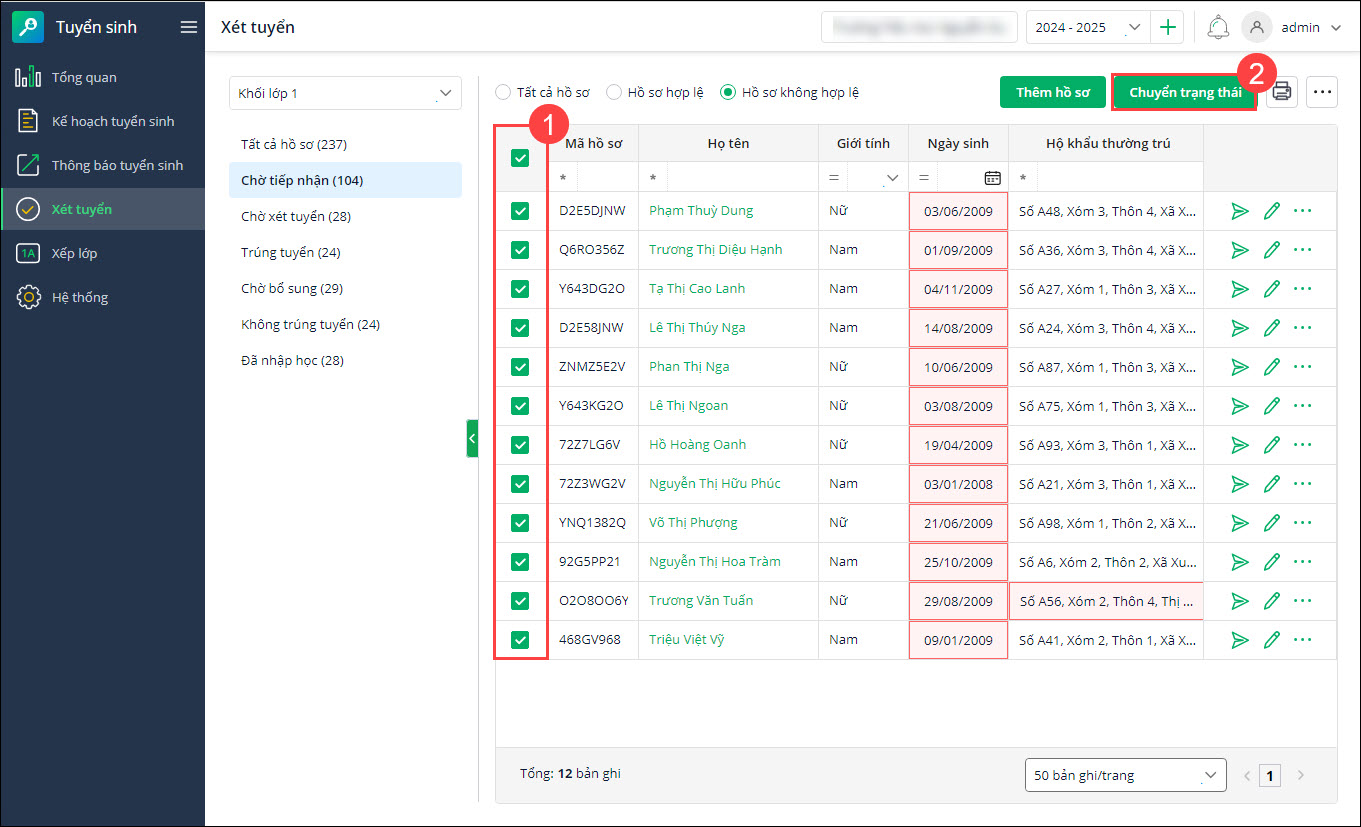
Task: Click the Chuyển trạng thái button
Action: pyautogui.click(x=1185, y=92)
